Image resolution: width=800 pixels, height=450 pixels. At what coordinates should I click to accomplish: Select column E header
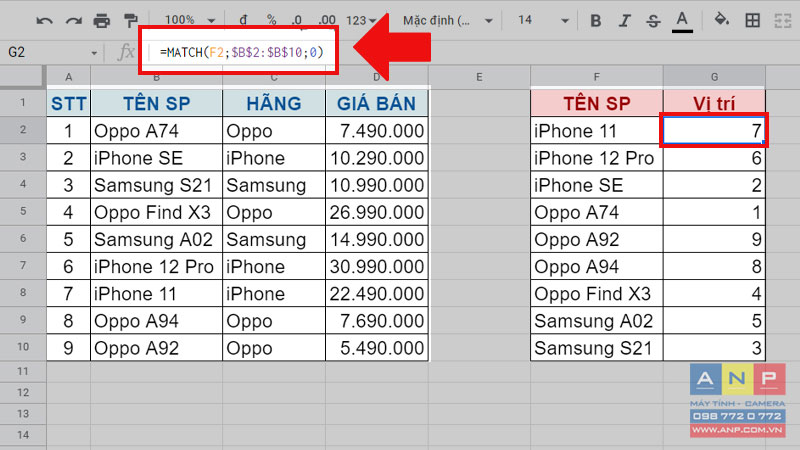pos(479,77)
